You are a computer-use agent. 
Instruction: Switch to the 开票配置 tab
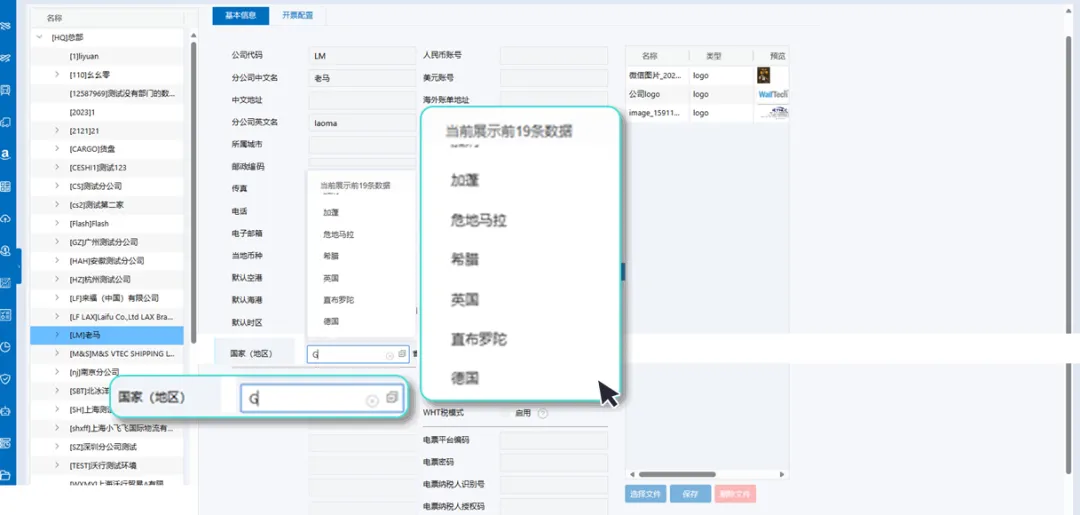click(x=298, y=16)
